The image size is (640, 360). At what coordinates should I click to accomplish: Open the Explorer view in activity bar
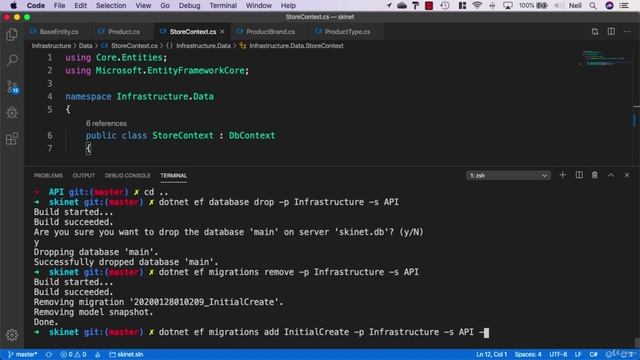point(12,35)
